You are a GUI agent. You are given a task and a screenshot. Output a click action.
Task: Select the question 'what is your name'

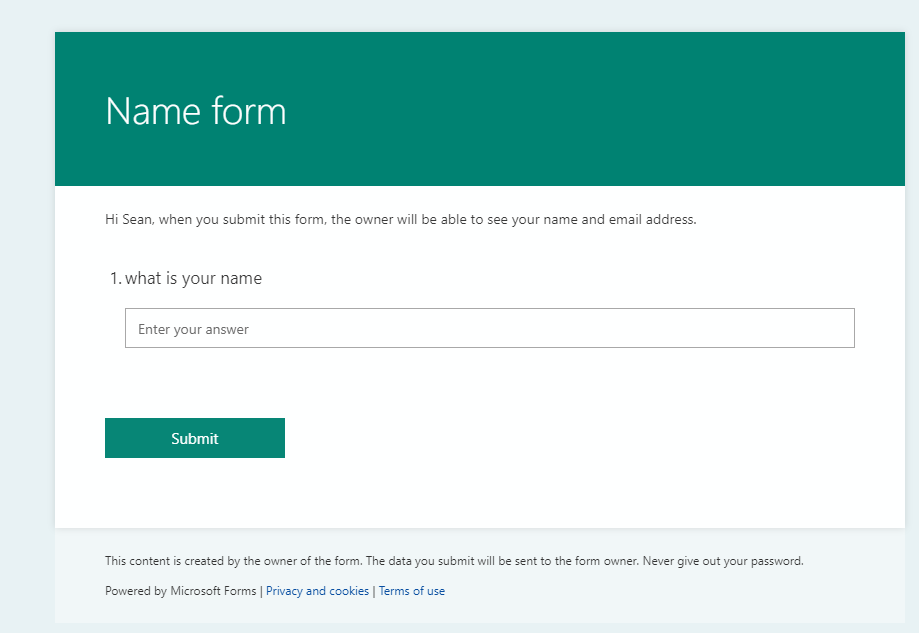tap(193, 278)
